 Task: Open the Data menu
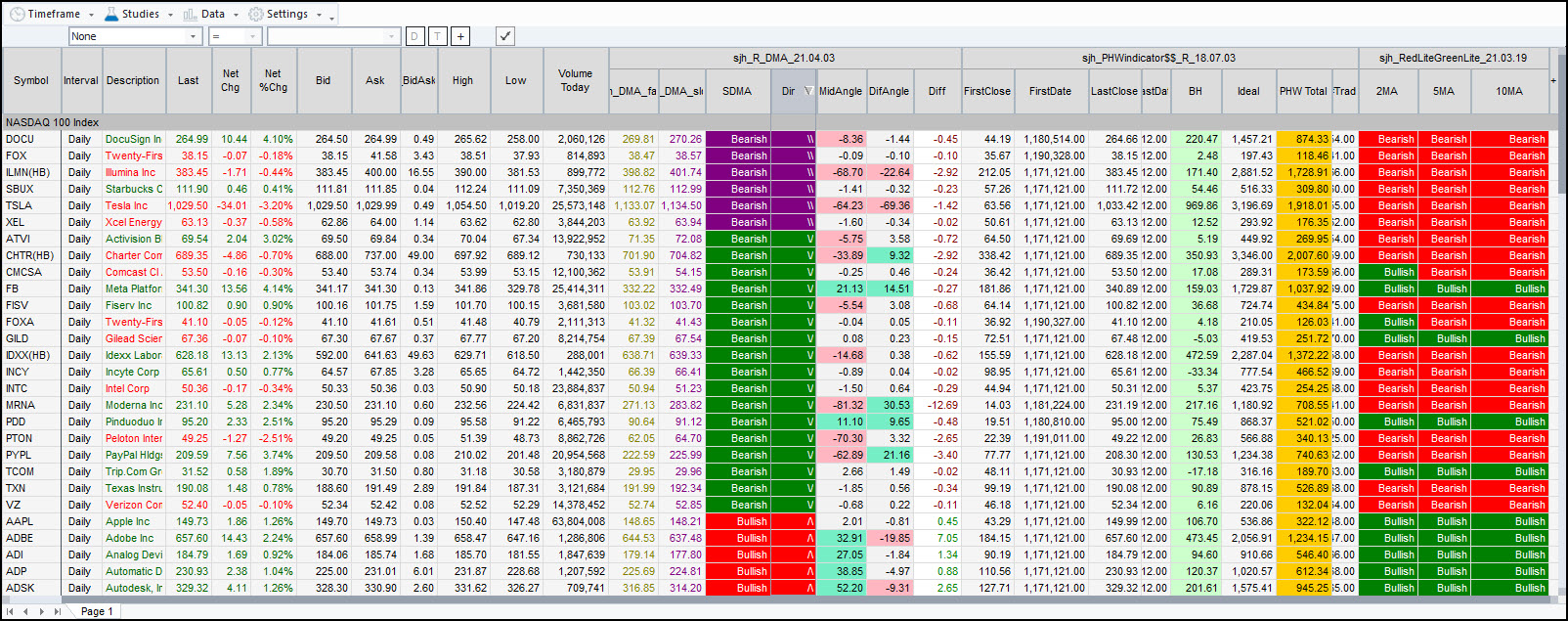tap(210, 14)
